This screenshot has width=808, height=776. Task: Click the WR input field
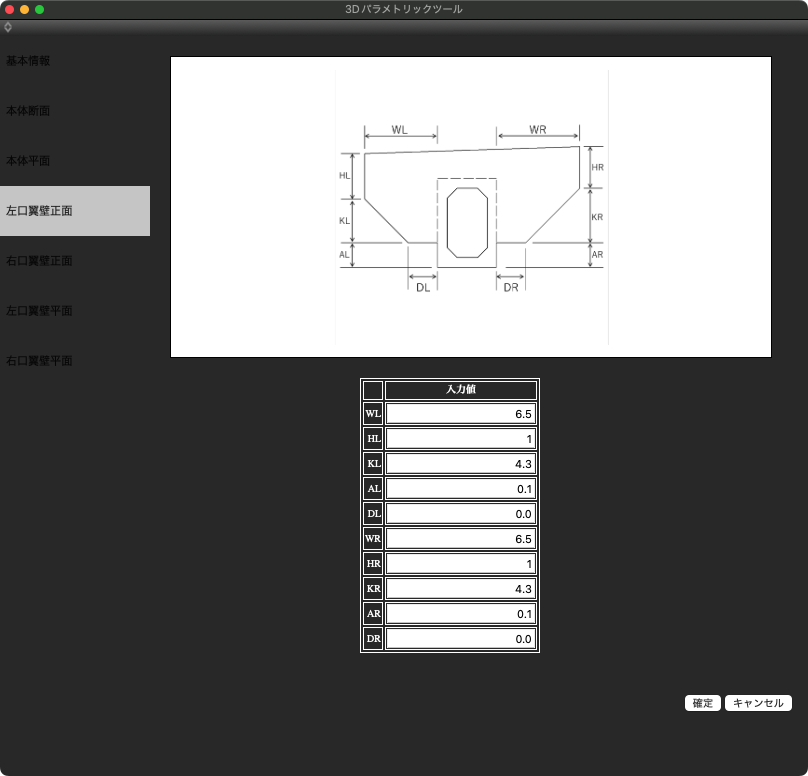click(x=461, y=539)
